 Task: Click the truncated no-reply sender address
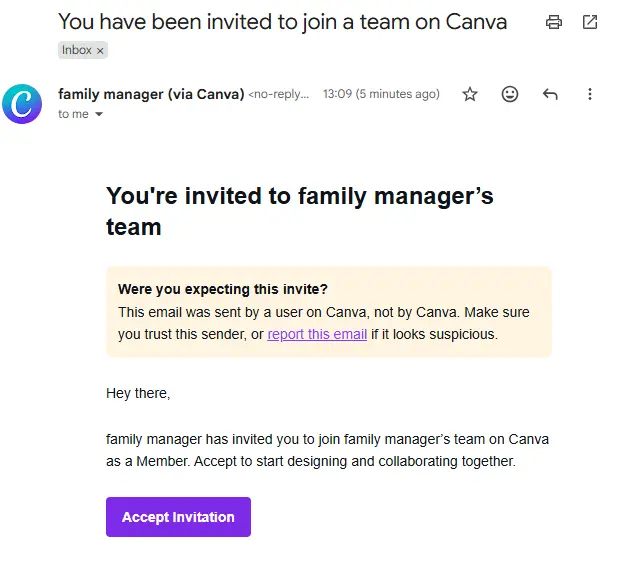tap(278, 94)
